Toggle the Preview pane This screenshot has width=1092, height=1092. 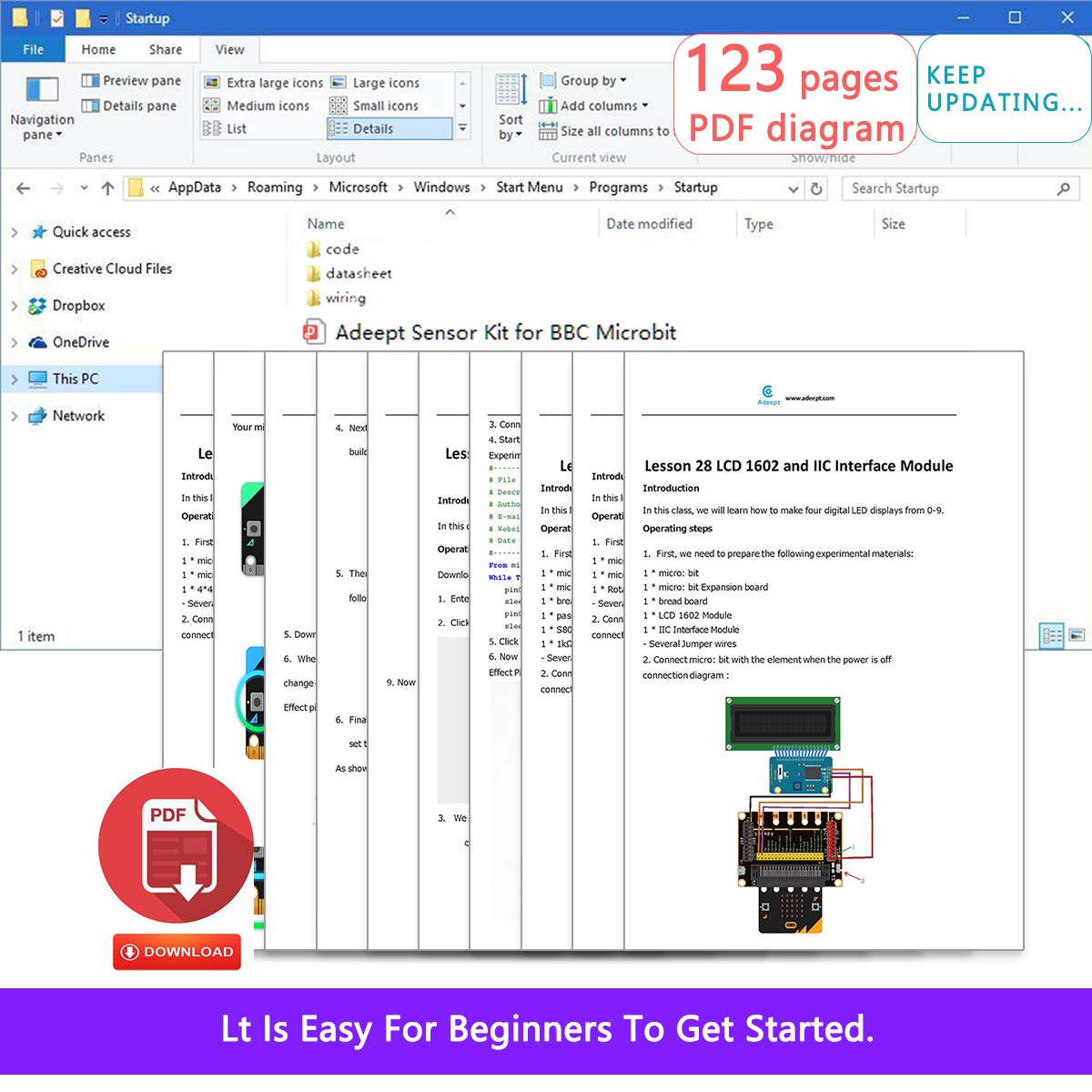pos(130,80)
